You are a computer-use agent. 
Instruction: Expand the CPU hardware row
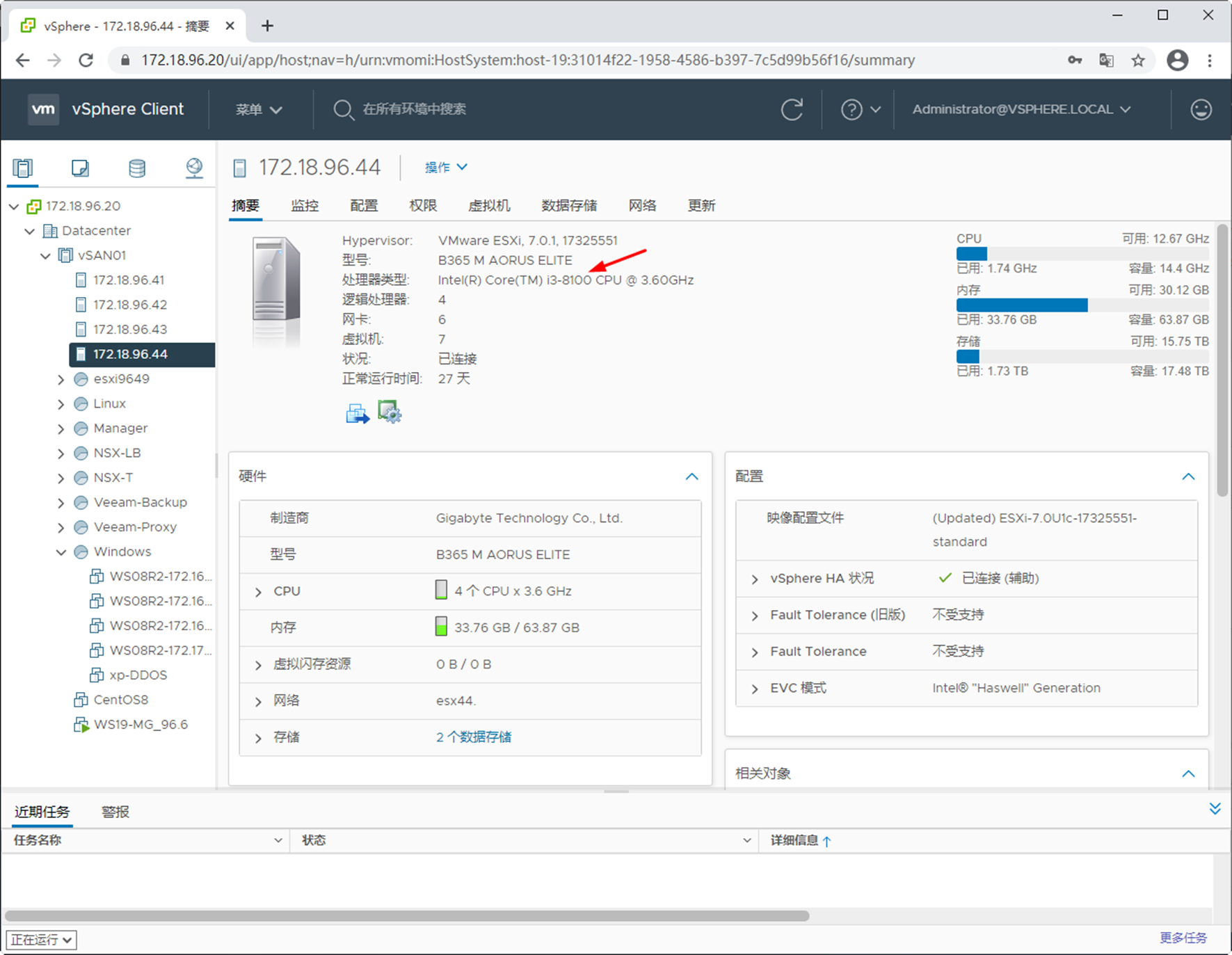(258, 592)
